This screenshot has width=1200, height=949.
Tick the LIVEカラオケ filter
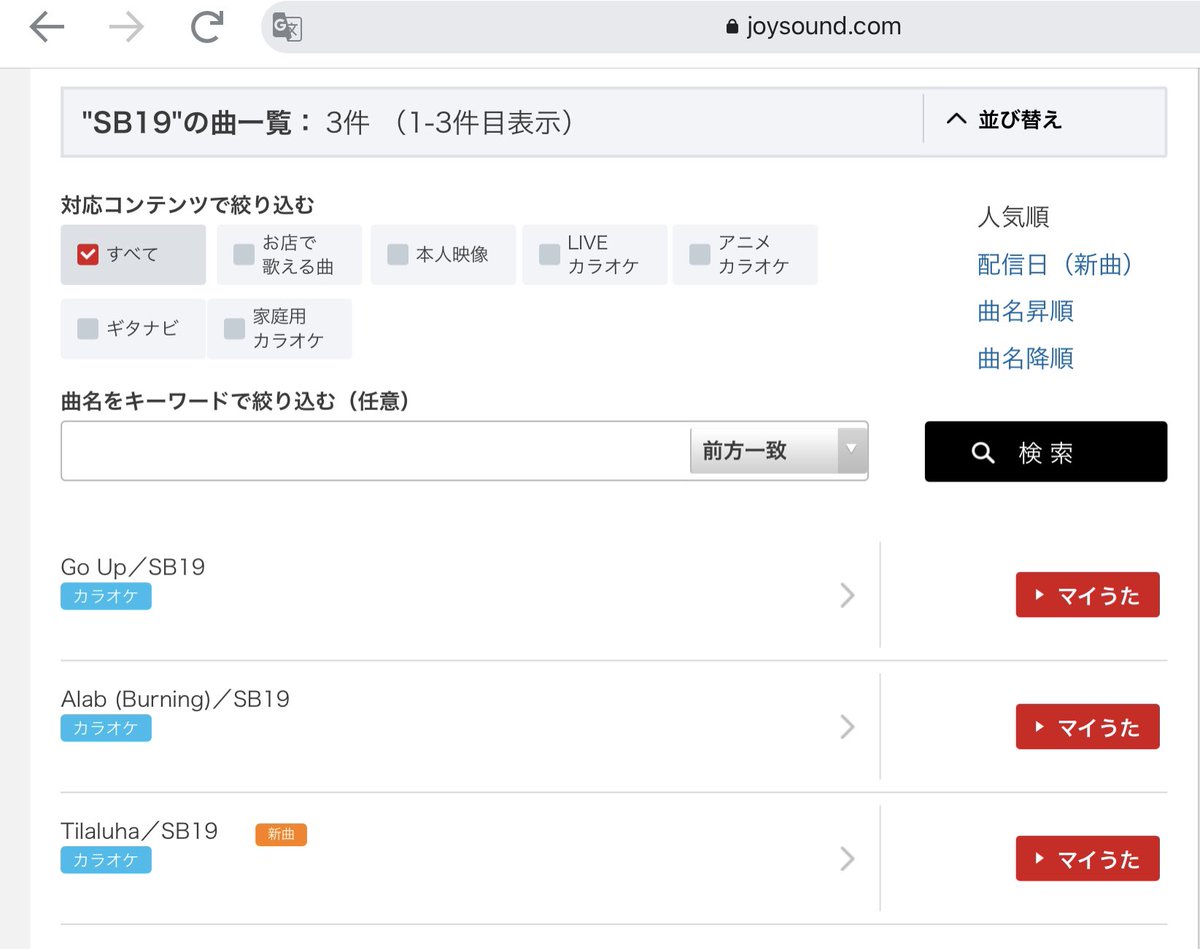point(549,254)
